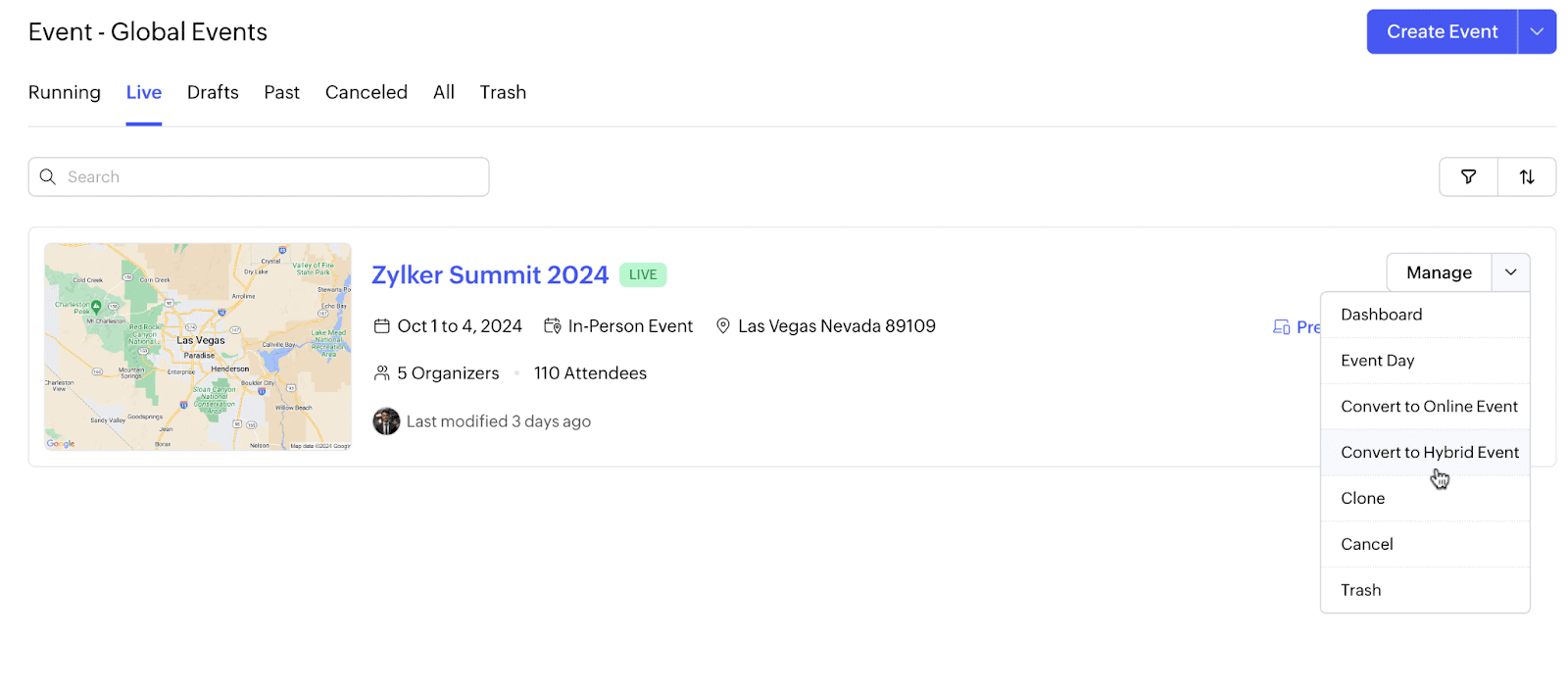Collapse the Manage dropdown chevron
This screenshot has height=686, width=1568.
1509,271
